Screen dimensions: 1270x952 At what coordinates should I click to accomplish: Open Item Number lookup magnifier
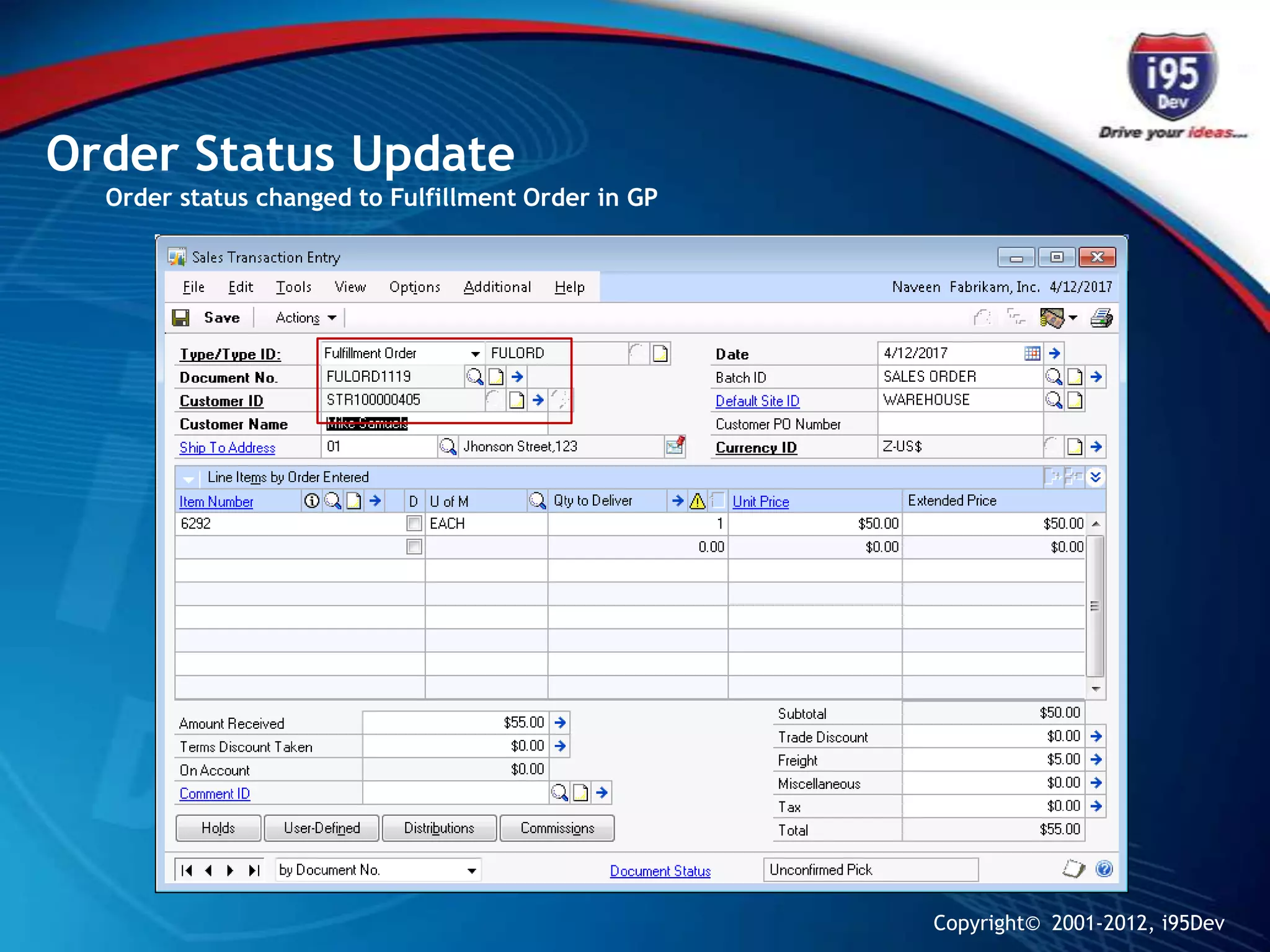click(x=333, y=500)
